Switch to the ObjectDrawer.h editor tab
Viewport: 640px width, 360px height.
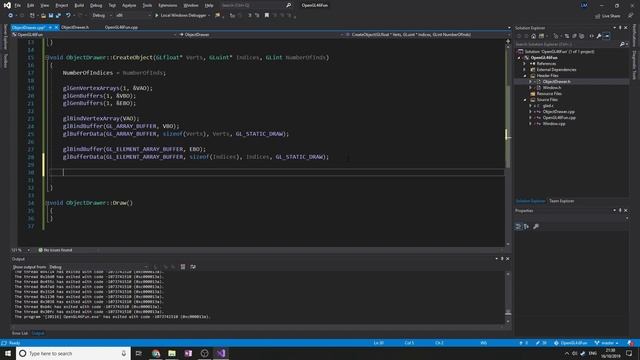click(75, 27)
